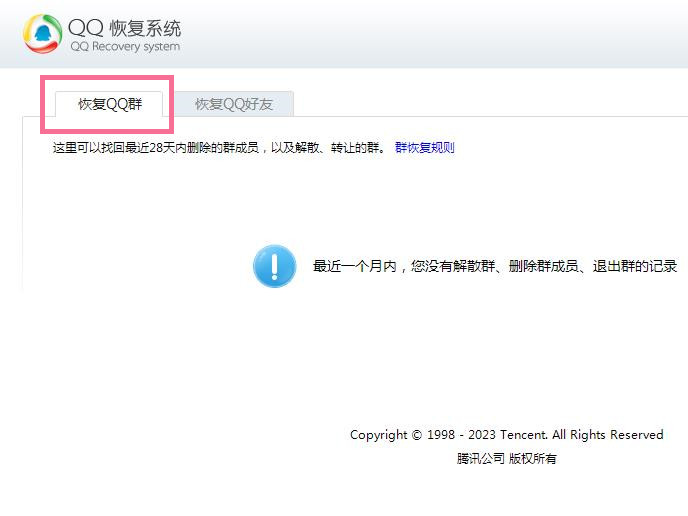Click the QQ penguin logo icon
688x516 pixels.
(43, 34)
